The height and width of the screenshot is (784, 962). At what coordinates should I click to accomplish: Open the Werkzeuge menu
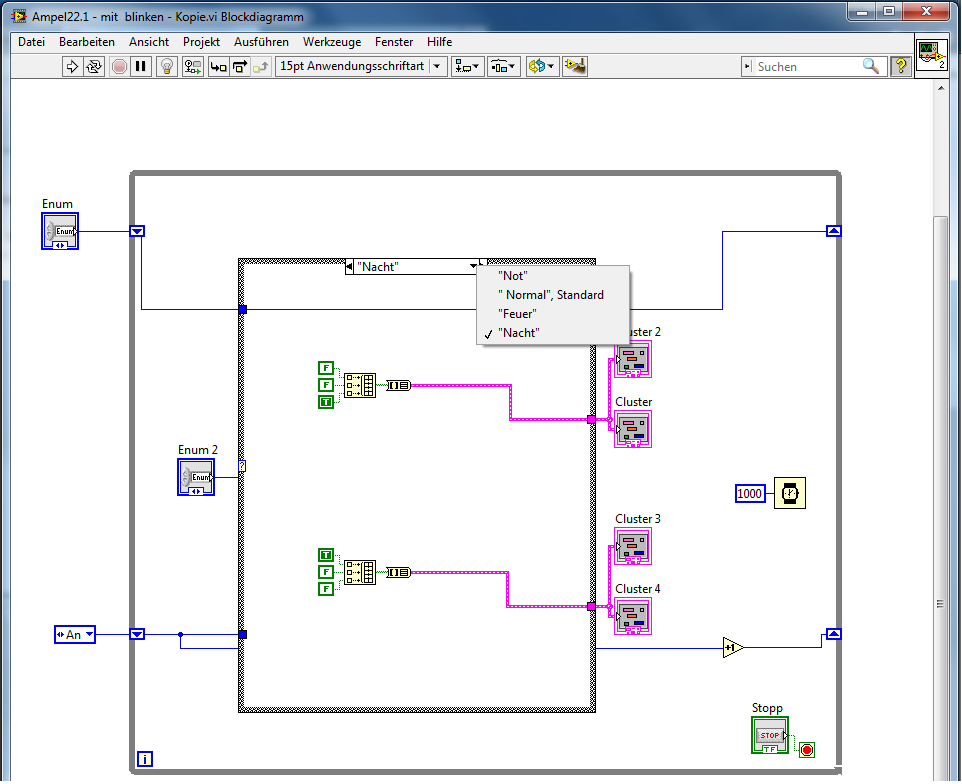pyautogui.click(x=332, y=42)
